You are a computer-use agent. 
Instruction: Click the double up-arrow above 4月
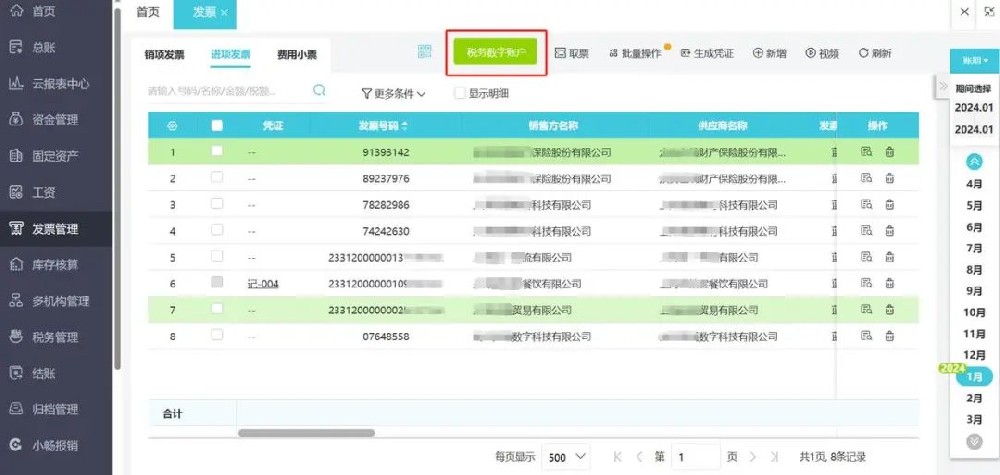(x=974, y=162)
